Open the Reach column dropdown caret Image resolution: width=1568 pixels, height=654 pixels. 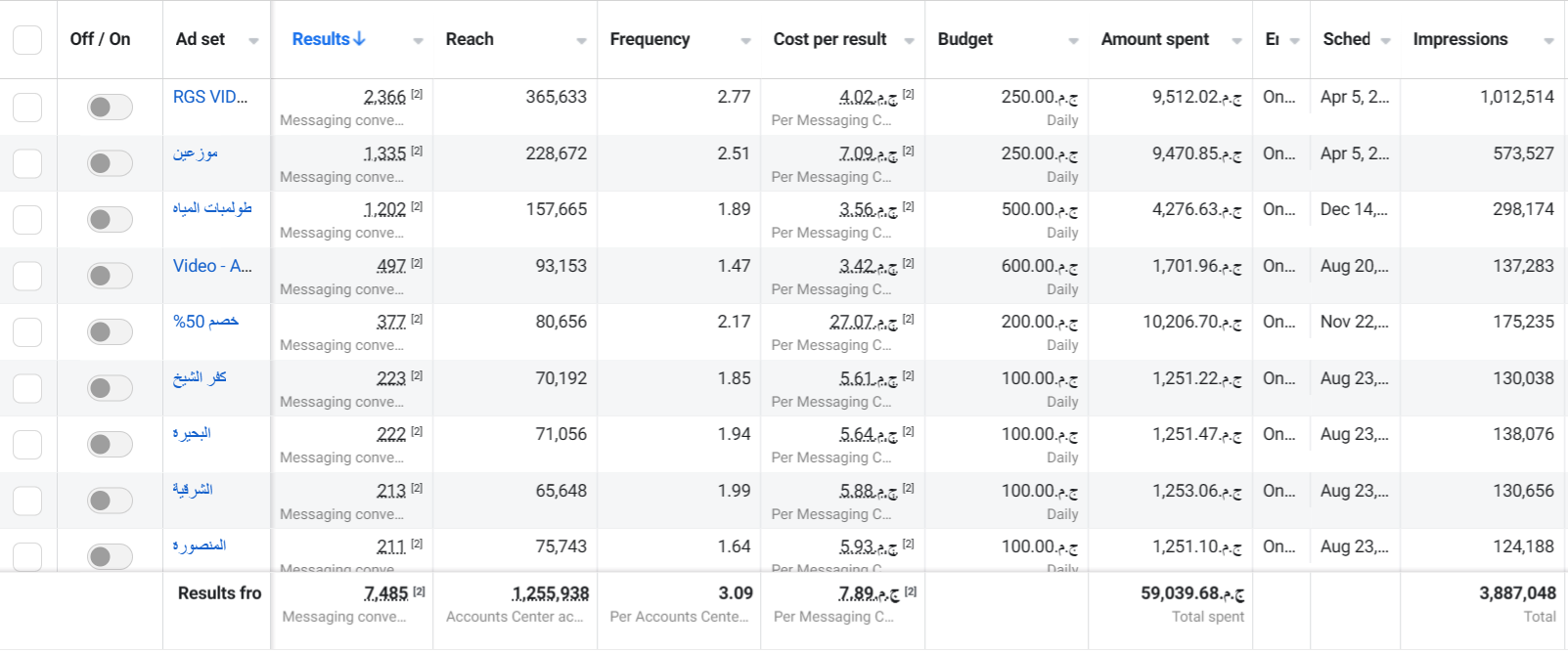[x=582, y=41]
